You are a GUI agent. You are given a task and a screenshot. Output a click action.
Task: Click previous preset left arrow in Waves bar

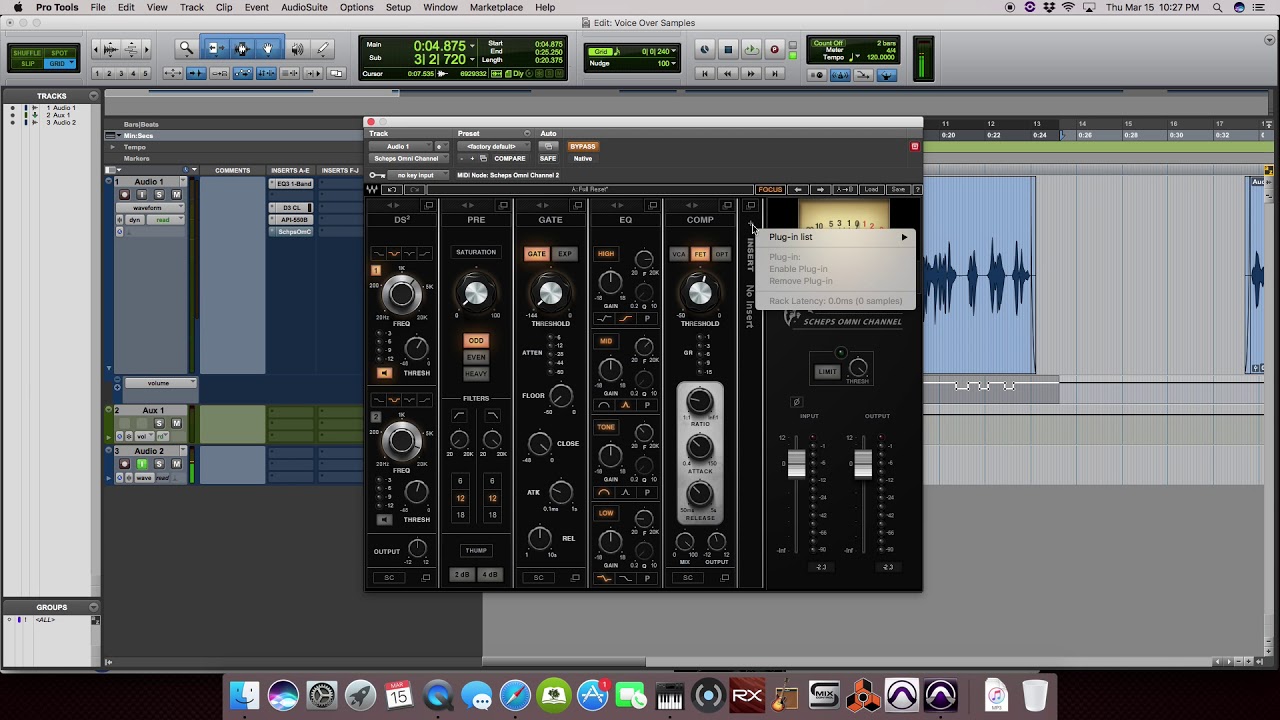[798, 190]
